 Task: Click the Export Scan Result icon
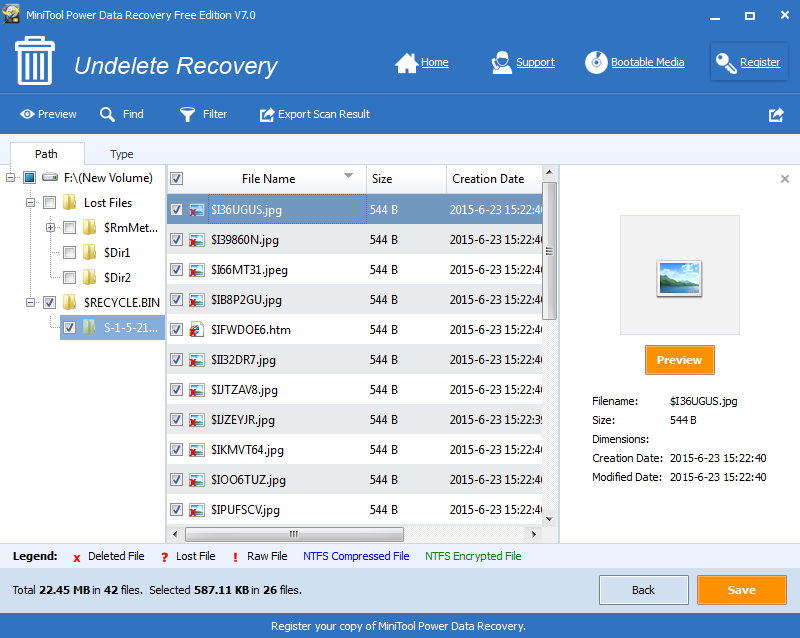click(x=267, y=114)
